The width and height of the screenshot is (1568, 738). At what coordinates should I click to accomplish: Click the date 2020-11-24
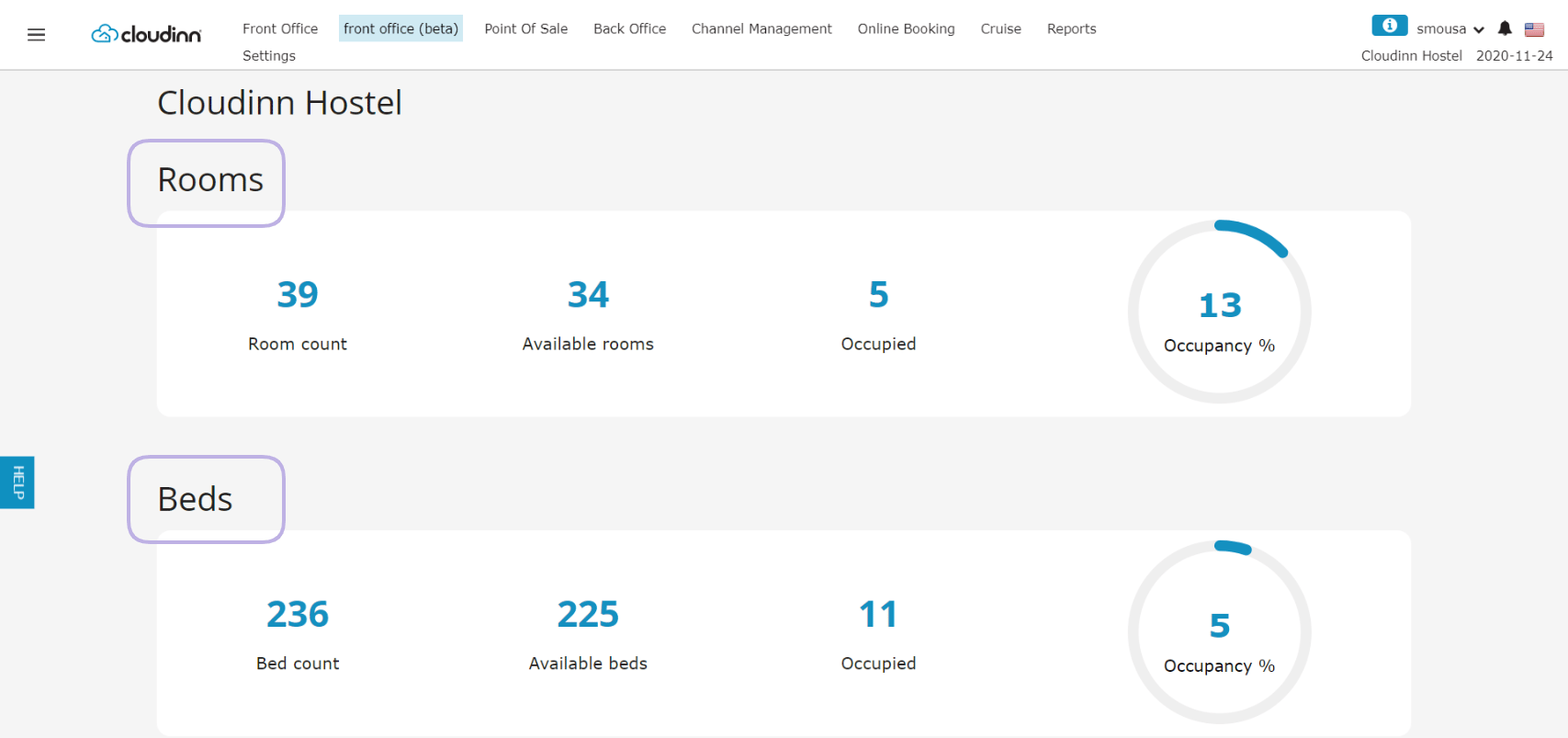click(1515, 56)
